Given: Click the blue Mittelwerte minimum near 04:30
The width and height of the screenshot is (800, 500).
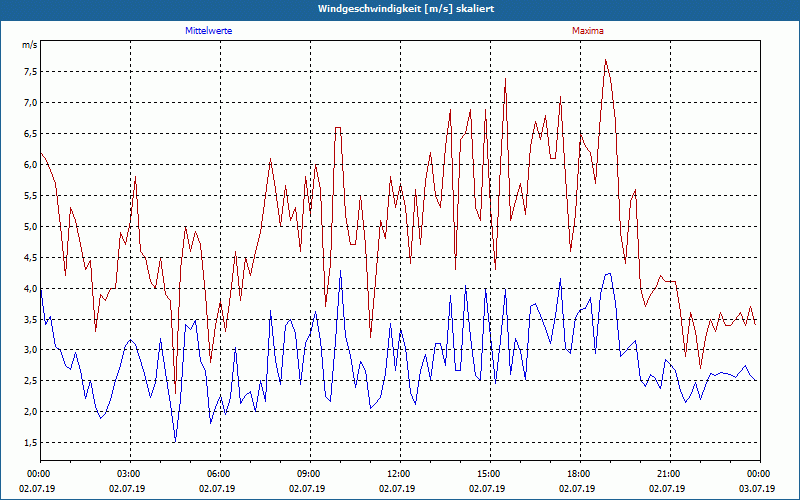Looking at the screenshot, I should coord(175,441).
